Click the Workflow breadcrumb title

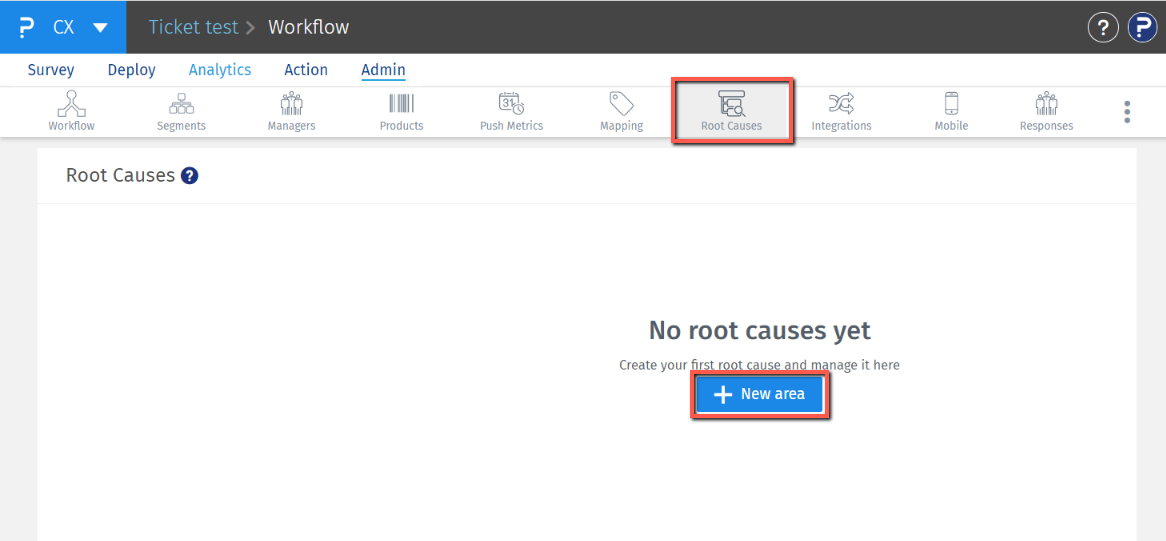(x=309, y=27)
